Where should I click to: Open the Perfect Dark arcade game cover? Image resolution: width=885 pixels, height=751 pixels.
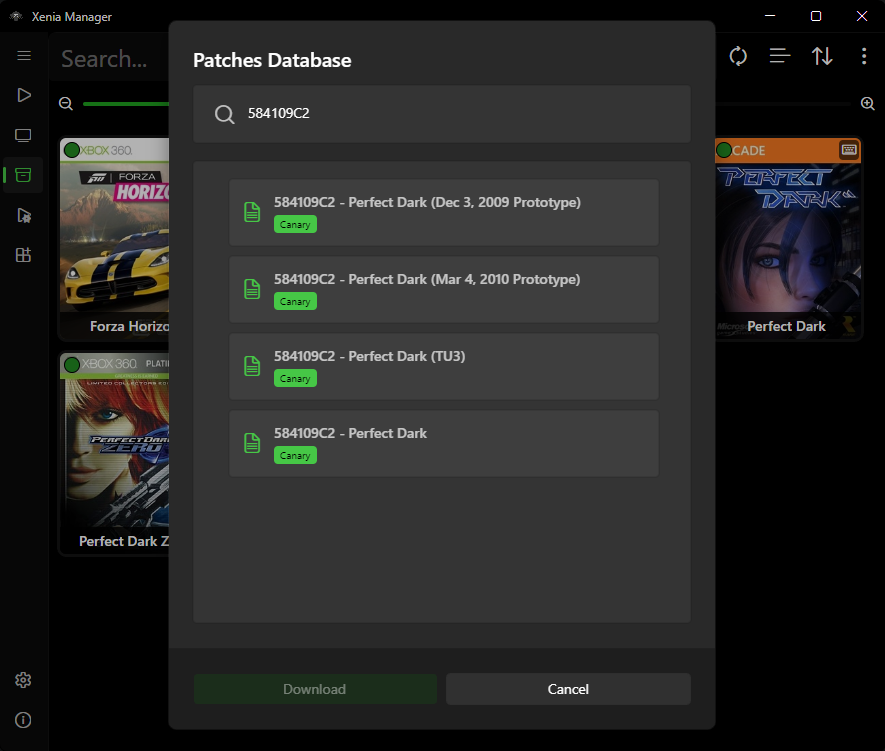click(788, 239)
